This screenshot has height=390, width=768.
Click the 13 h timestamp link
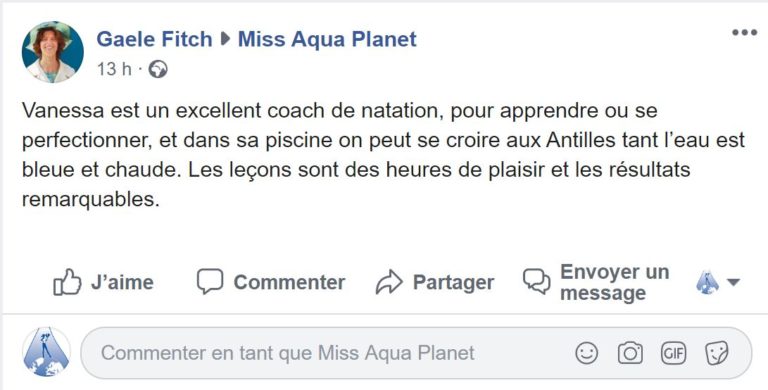114,69
